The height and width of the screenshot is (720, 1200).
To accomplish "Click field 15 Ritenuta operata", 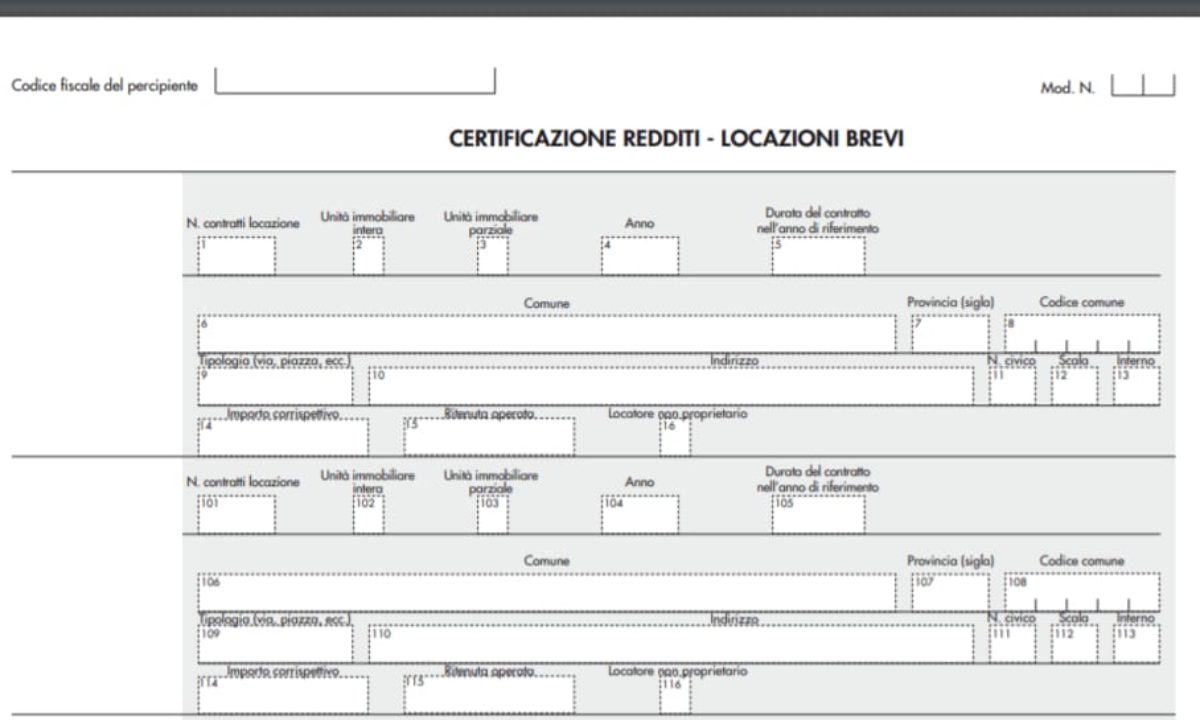I will pos(489,436).
